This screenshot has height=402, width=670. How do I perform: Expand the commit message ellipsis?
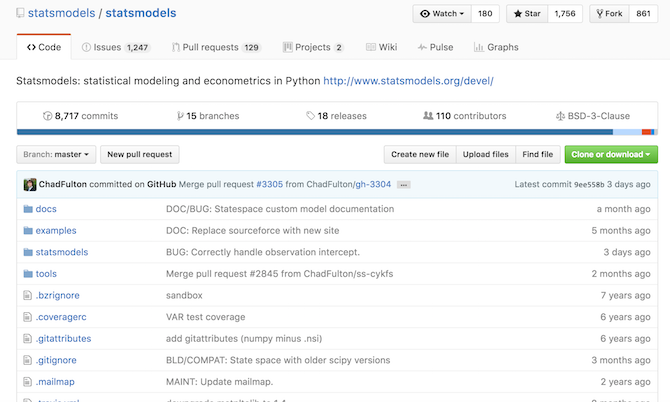(404, 185)
